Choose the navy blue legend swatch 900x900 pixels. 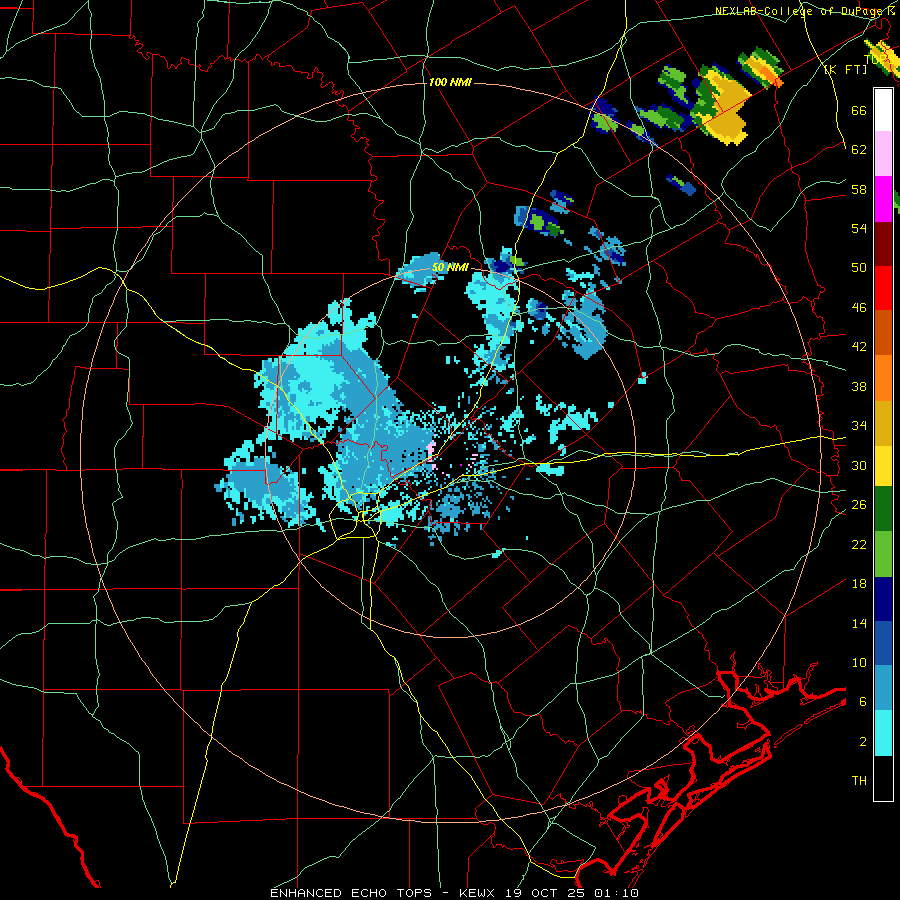883,599
